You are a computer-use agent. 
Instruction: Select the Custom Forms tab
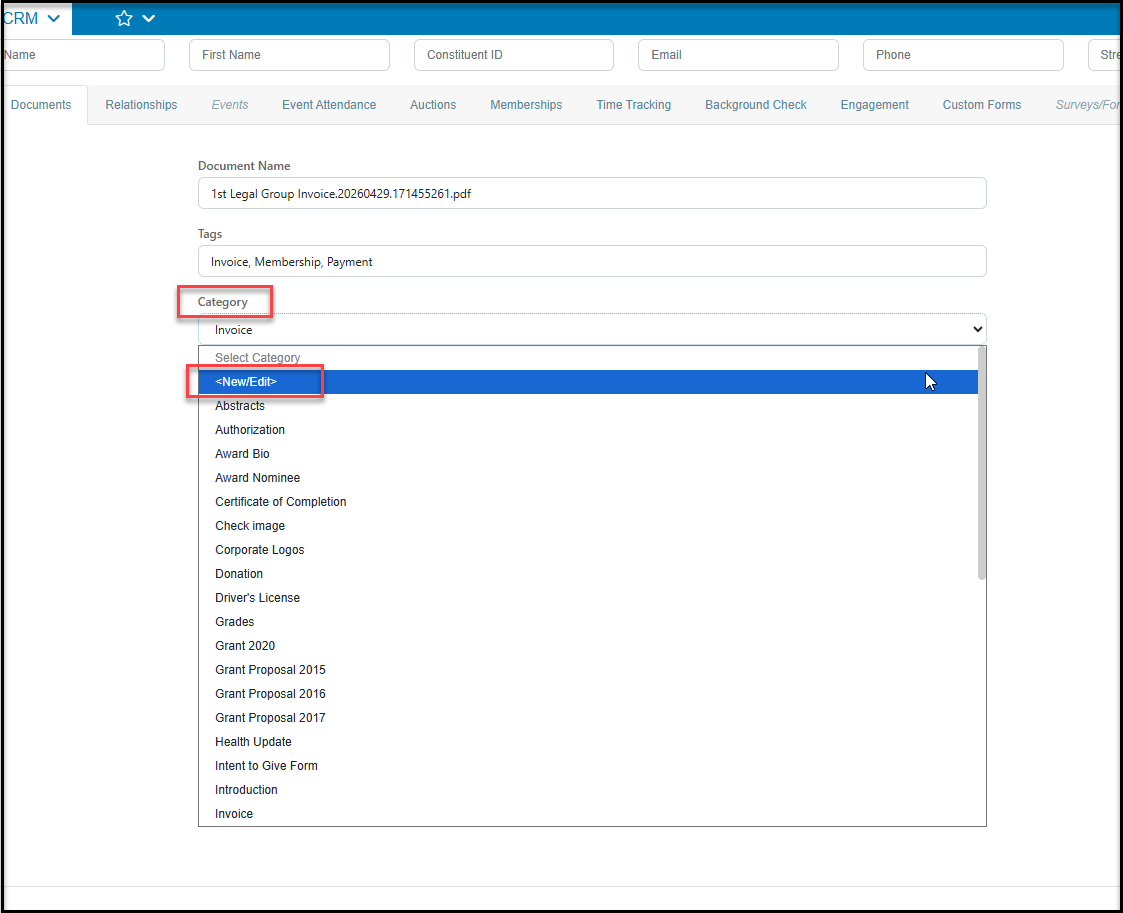point(981,105)
